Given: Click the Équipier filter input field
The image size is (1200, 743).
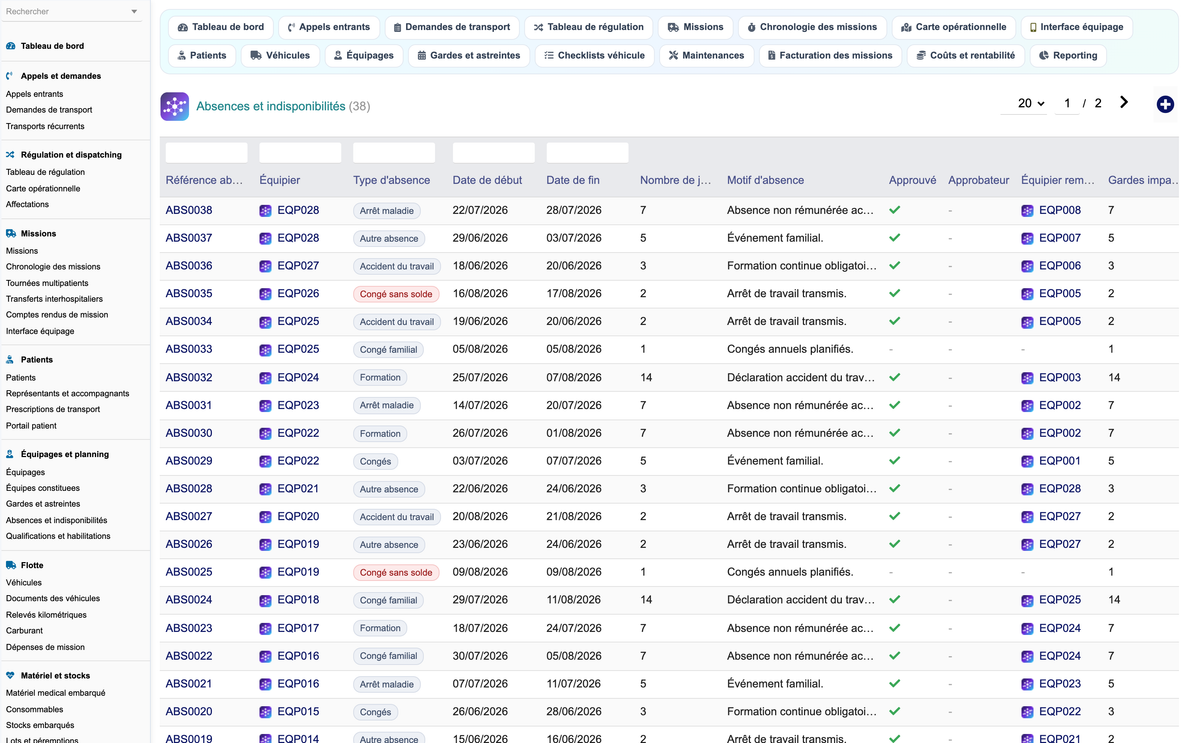Looking at the screenshot, I should coord(300,153).
